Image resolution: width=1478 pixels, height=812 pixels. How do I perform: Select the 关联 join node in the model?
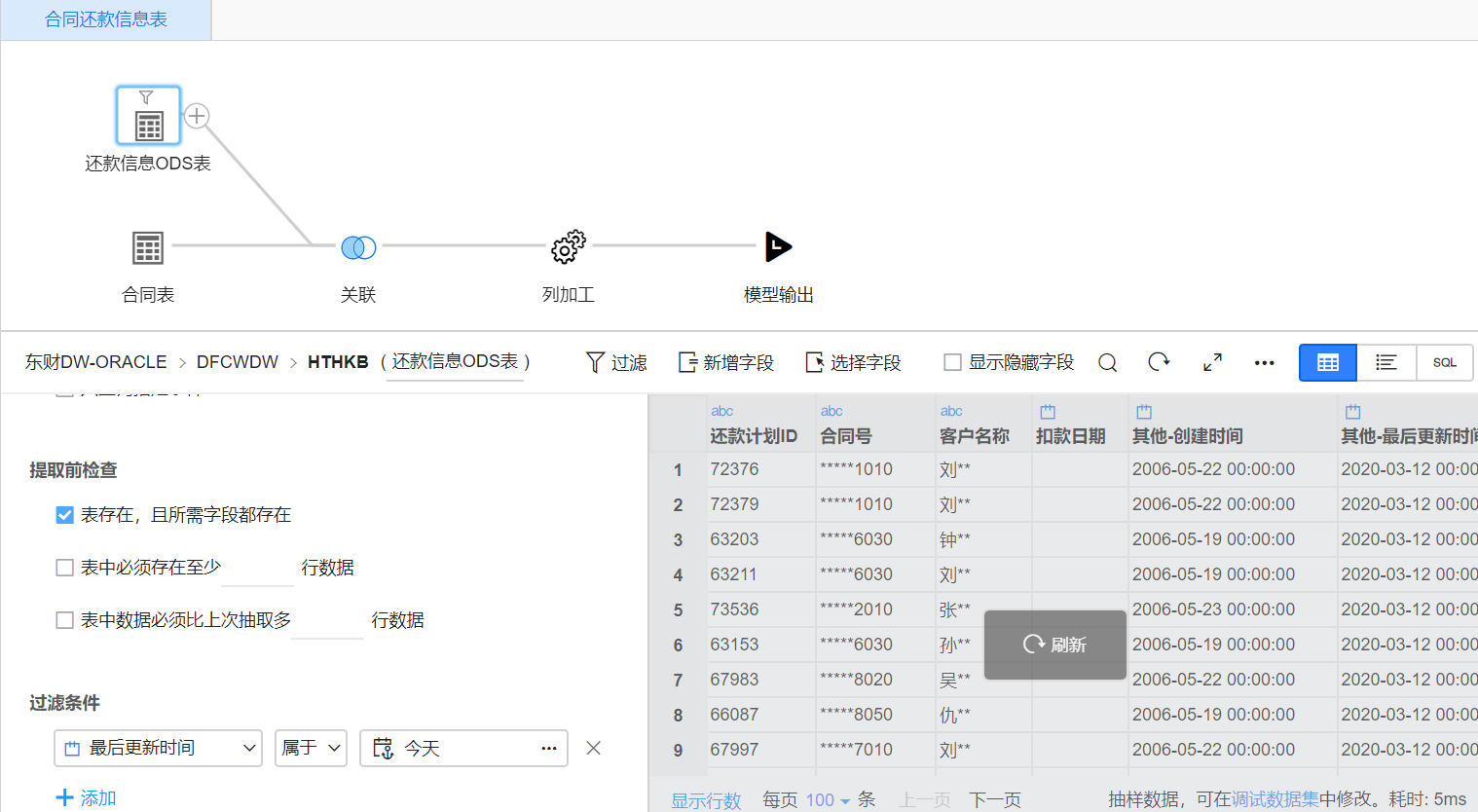pos(358,247)
